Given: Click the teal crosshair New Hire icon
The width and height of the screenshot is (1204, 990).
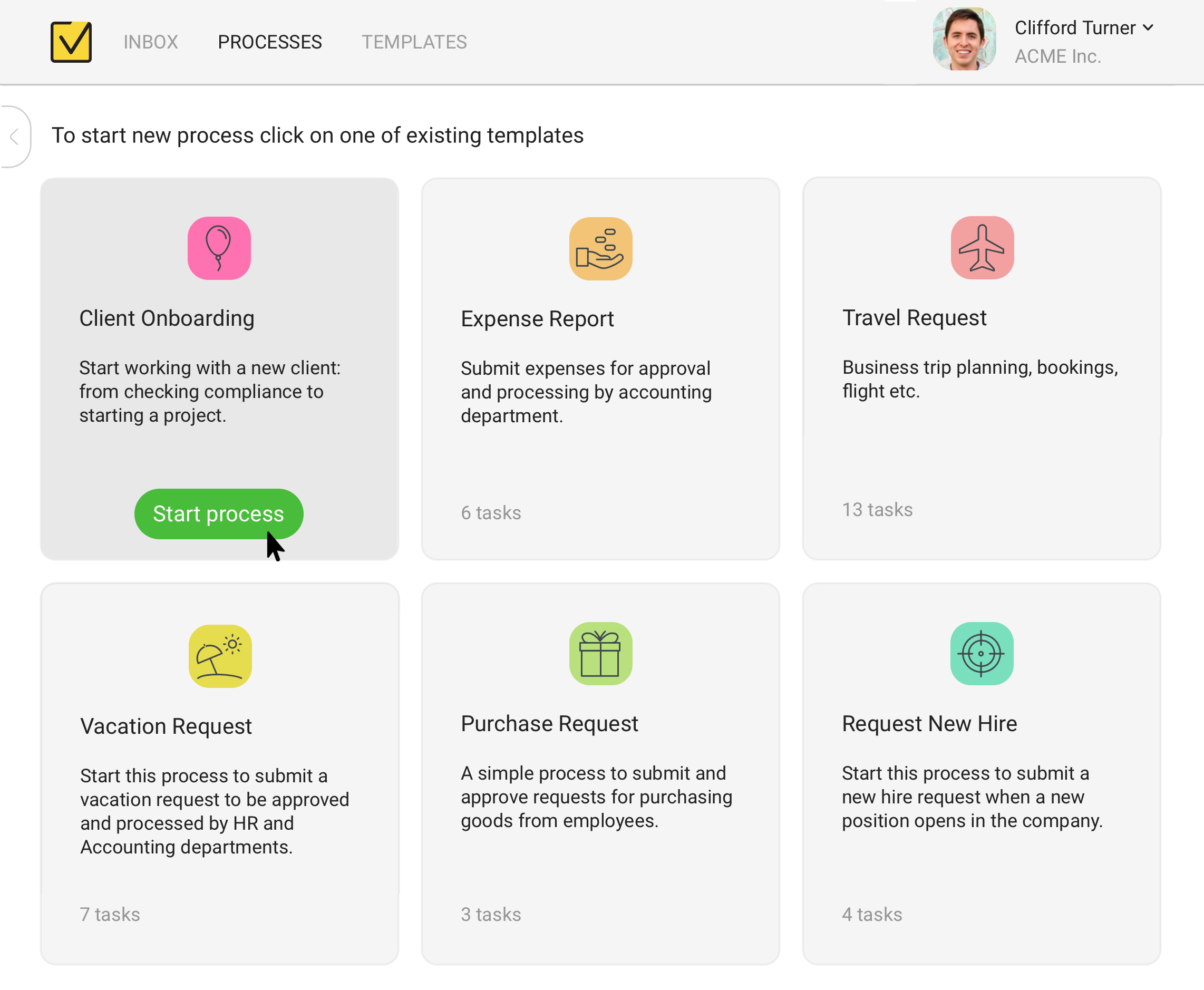Looking at the screenshot, I should (981, 654).
